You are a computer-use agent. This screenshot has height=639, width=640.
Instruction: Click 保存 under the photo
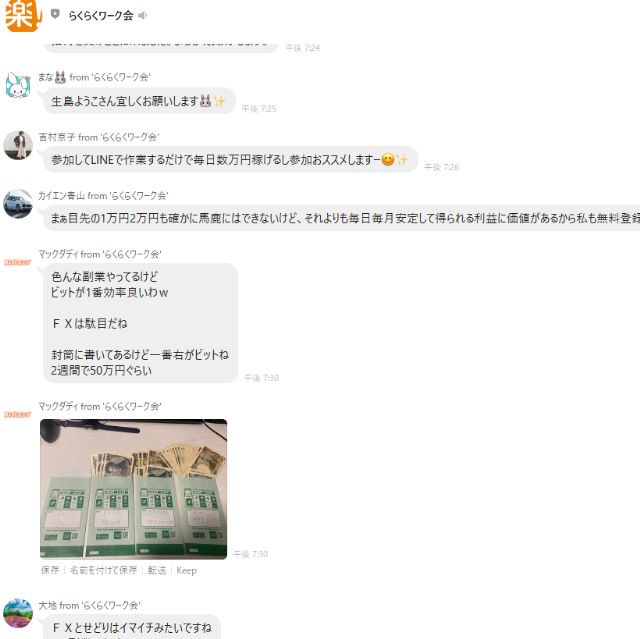pyautogui.click(x=50, y=570)
